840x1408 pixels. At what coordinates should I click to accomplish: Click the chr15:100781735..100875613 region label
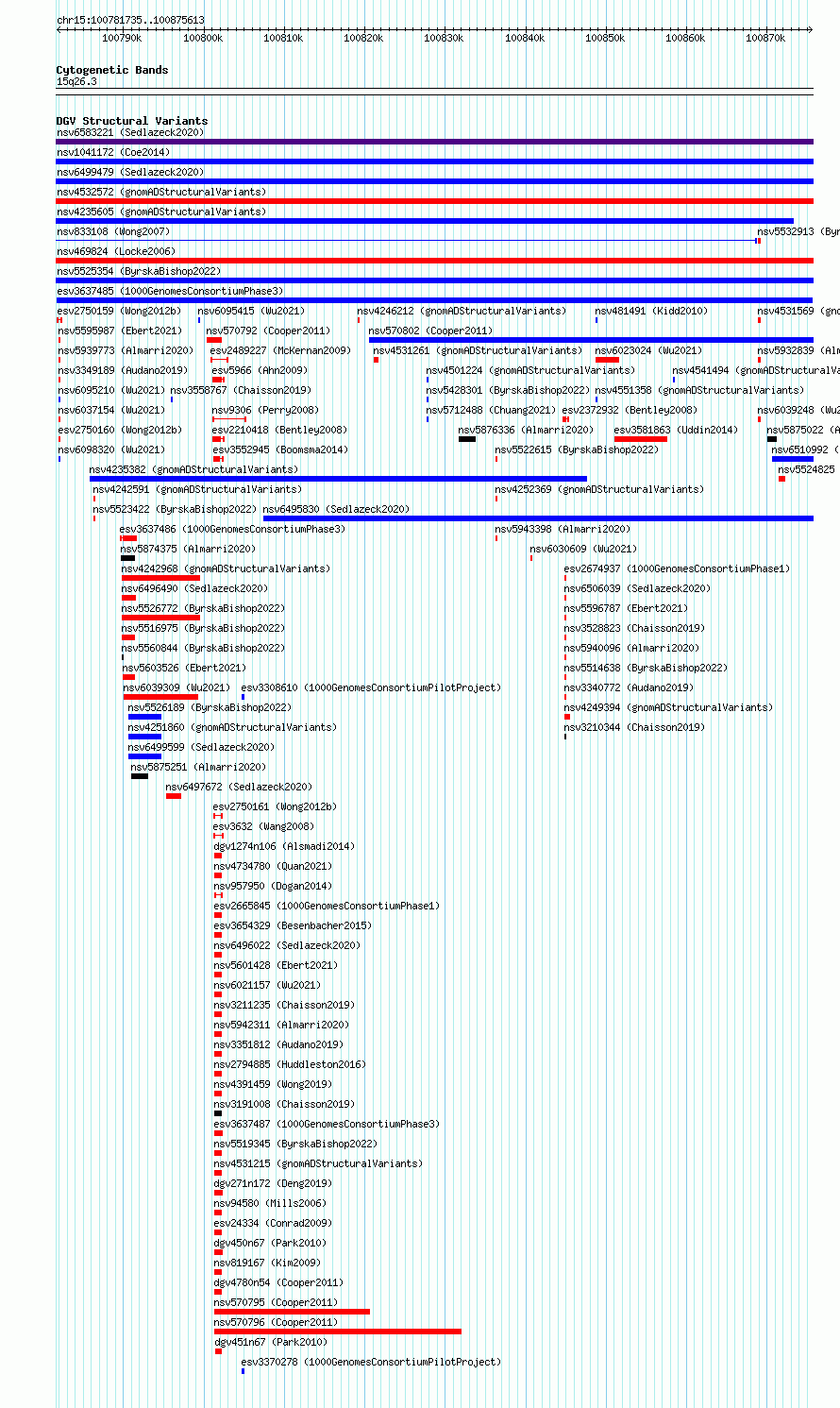point(130,20)
